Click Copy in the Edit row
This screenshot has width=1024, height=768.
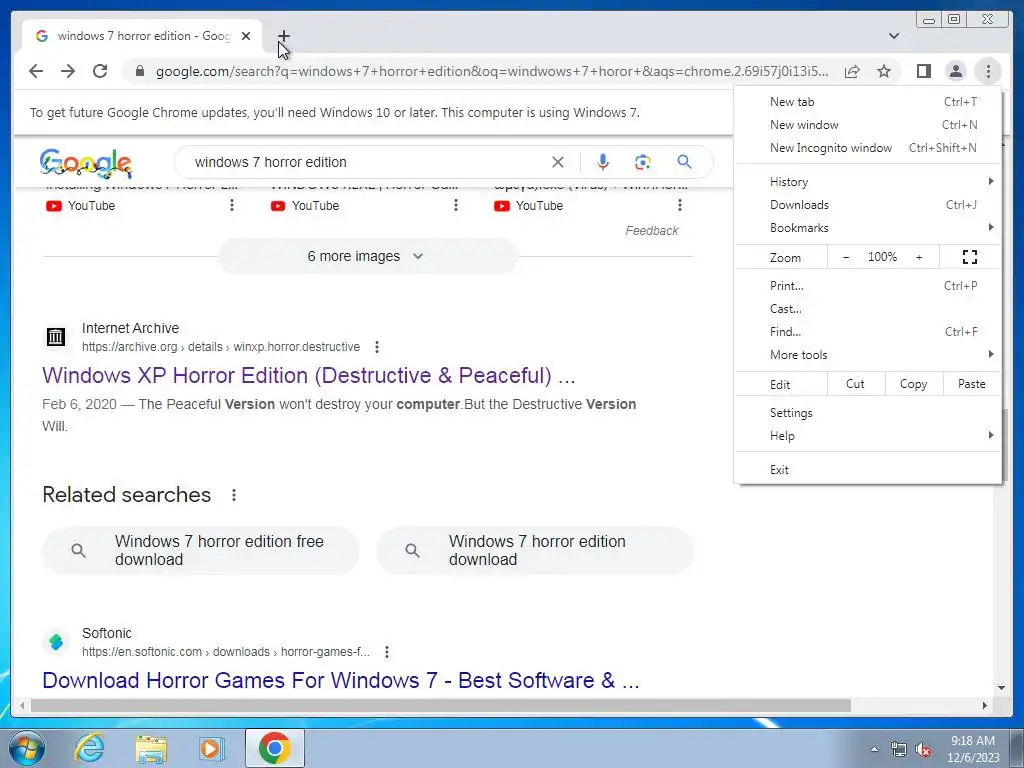pyautogui.click(x=914, y=384)
